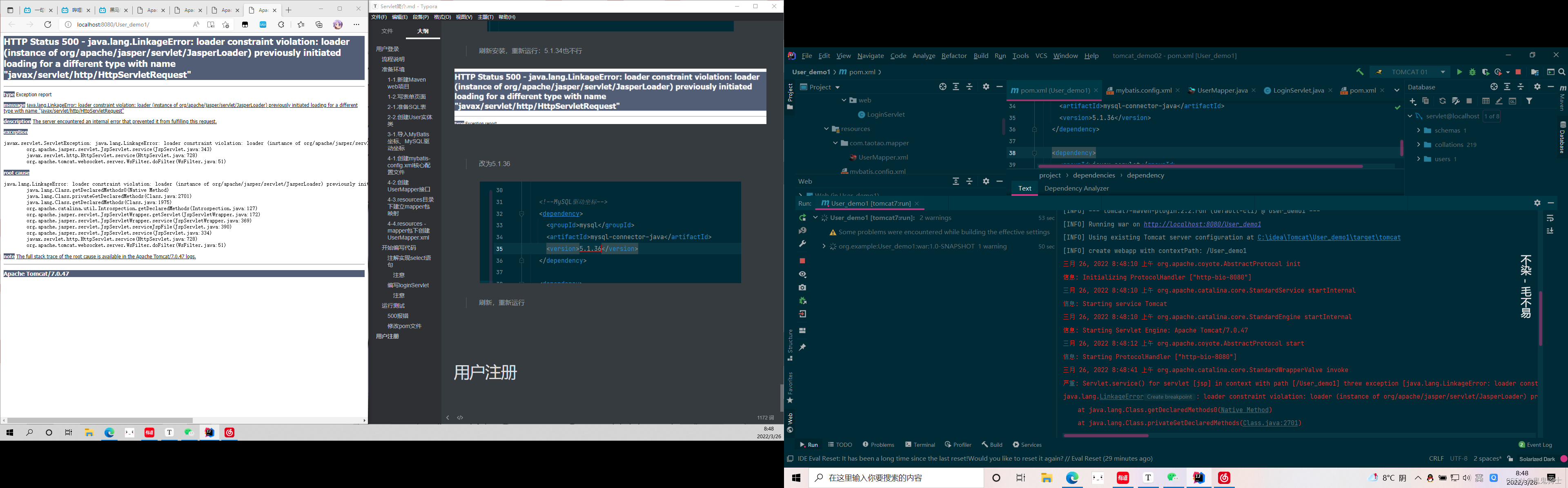Viewport: 1568px width, 488px height.
Task: Click the red Stop icon in Run panel
Action: point(802,260)
